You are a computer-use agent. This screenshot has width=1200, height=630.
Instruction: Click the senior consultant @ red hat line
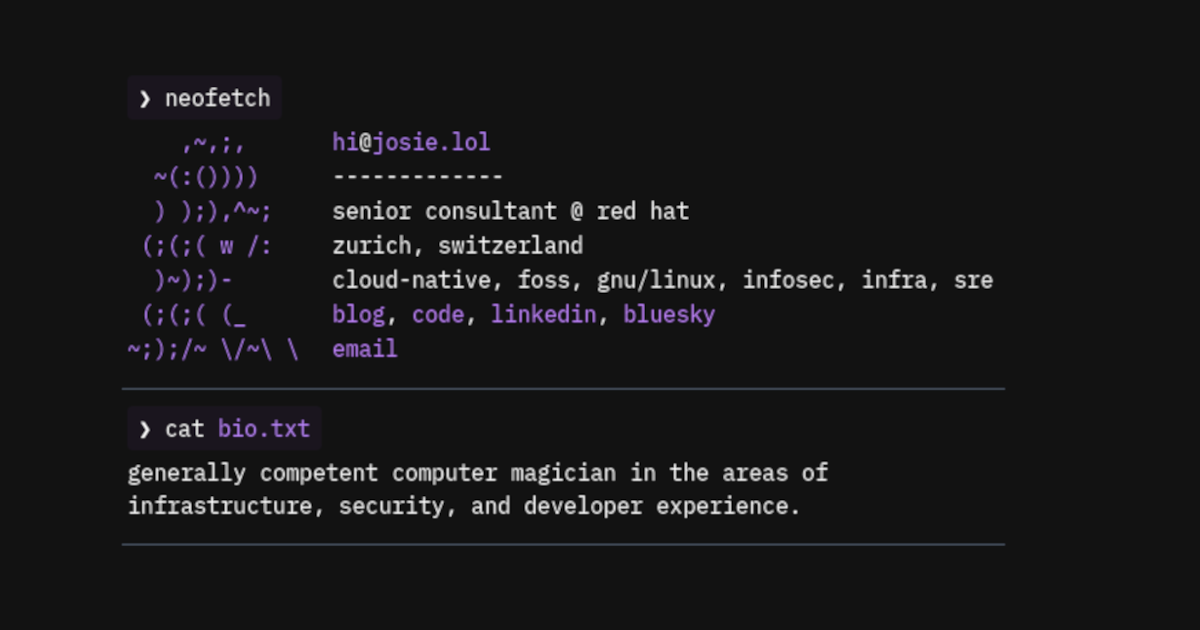(510, 212)
